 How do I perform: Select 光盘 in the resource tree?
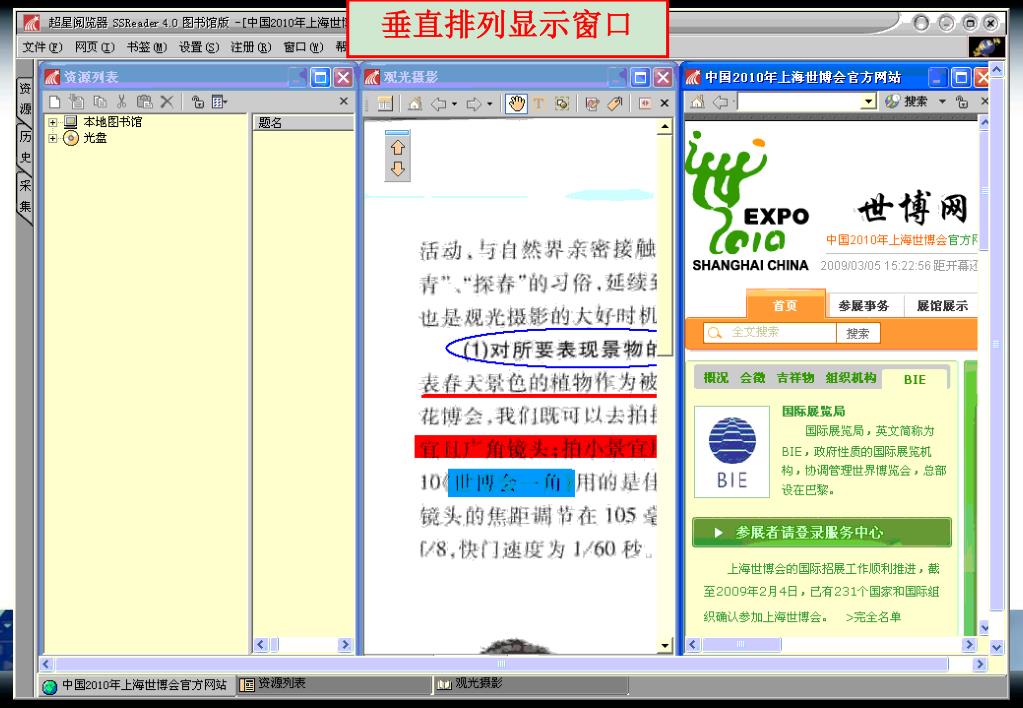pos(95,138)
